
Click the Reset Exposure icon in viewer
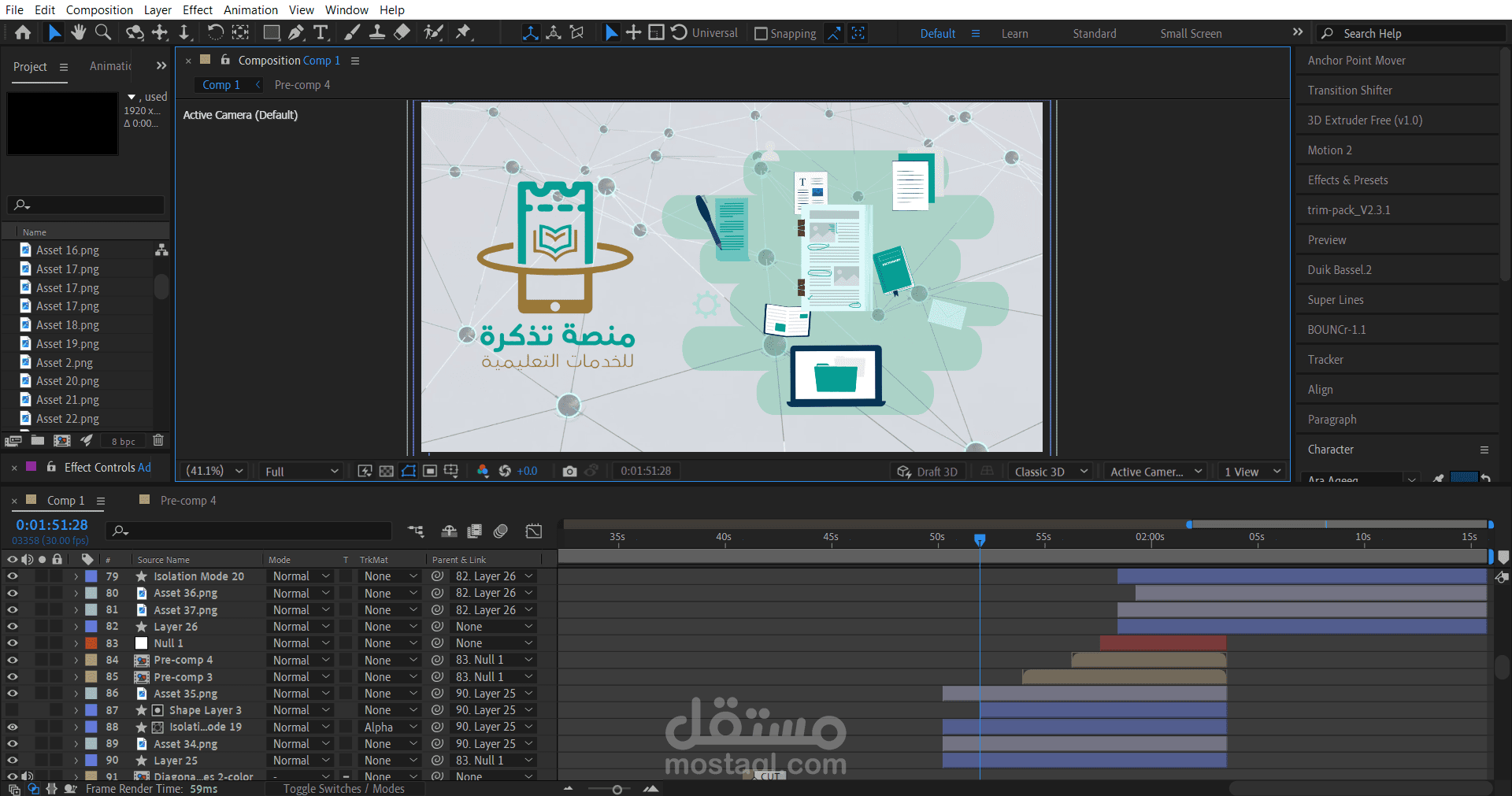[505, 472]
